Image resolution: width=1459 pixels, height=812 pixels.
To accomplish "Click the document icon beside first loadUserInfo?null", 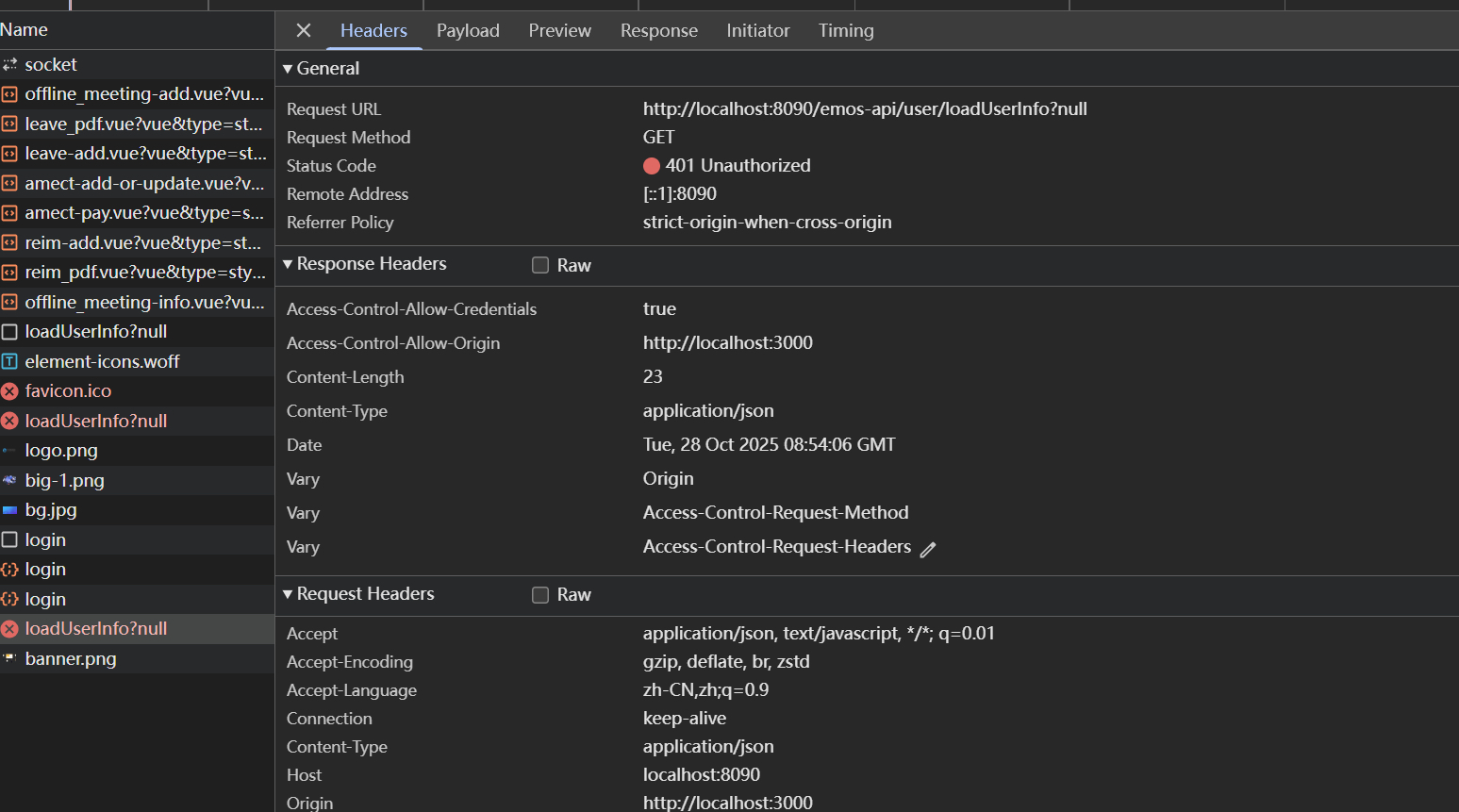I will [x=9, y=332].
